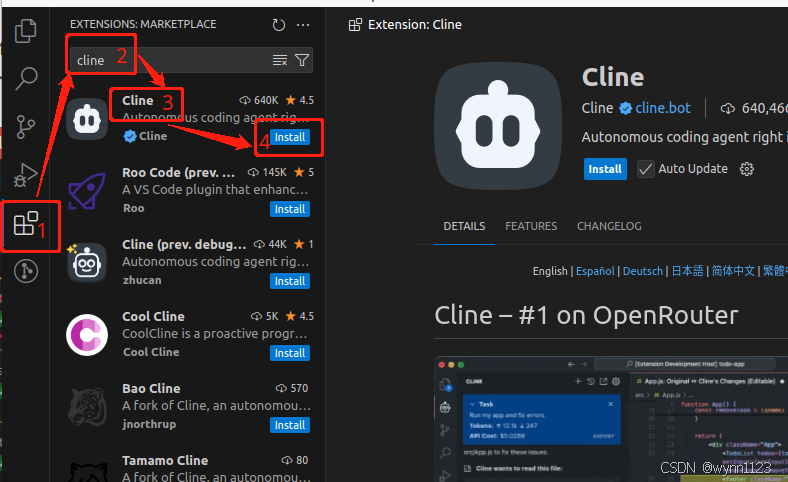Click the 4.5 star rating of Cline

coord(300,101)
